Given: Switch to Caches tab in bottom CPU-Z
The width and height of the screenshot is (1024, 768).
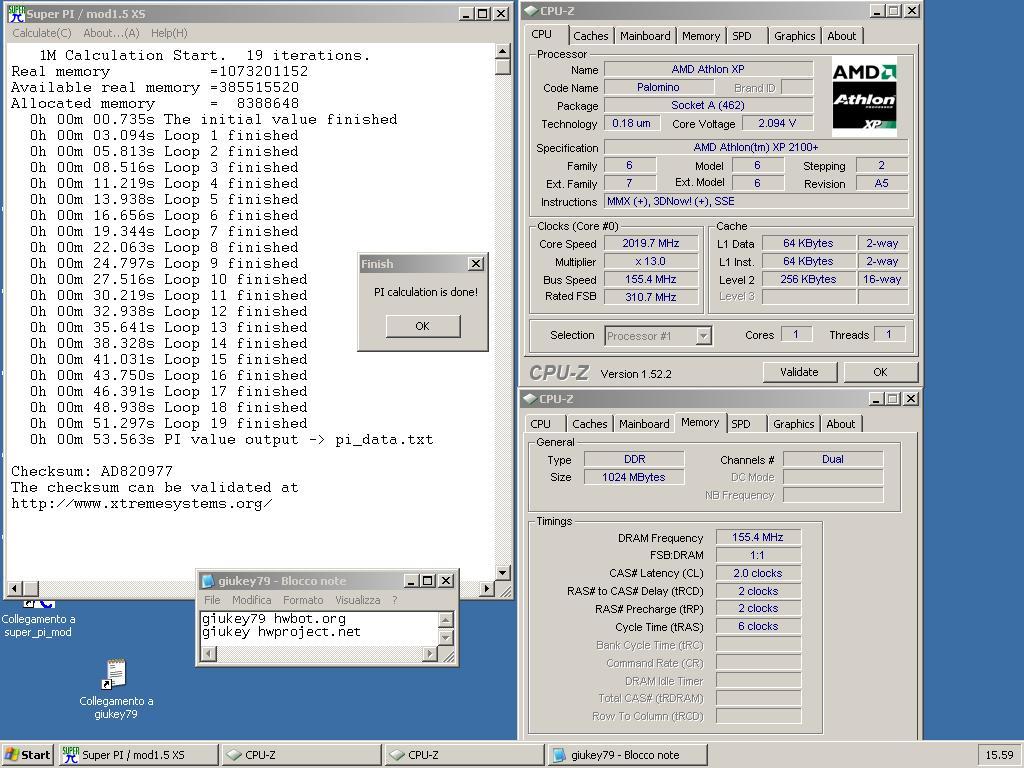Looking at the screenshot, I should (590, 424).
